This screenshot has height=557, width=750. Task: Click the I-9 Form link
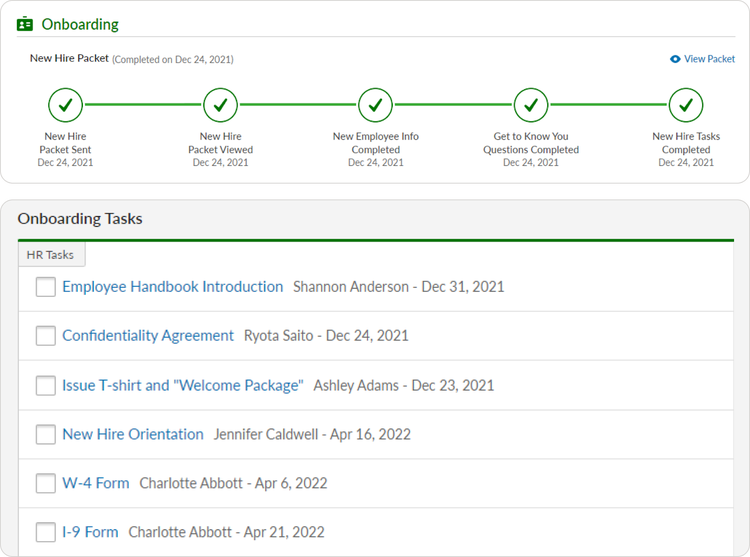click(90, 532)
